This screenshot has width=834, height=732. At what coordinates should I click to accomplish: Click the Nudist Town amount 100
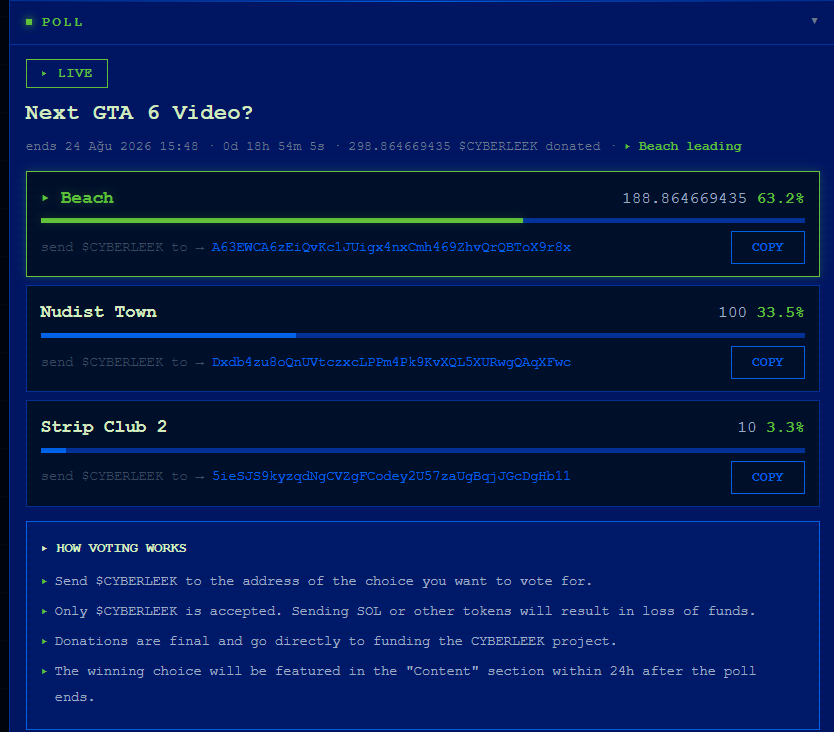[732, 312]
